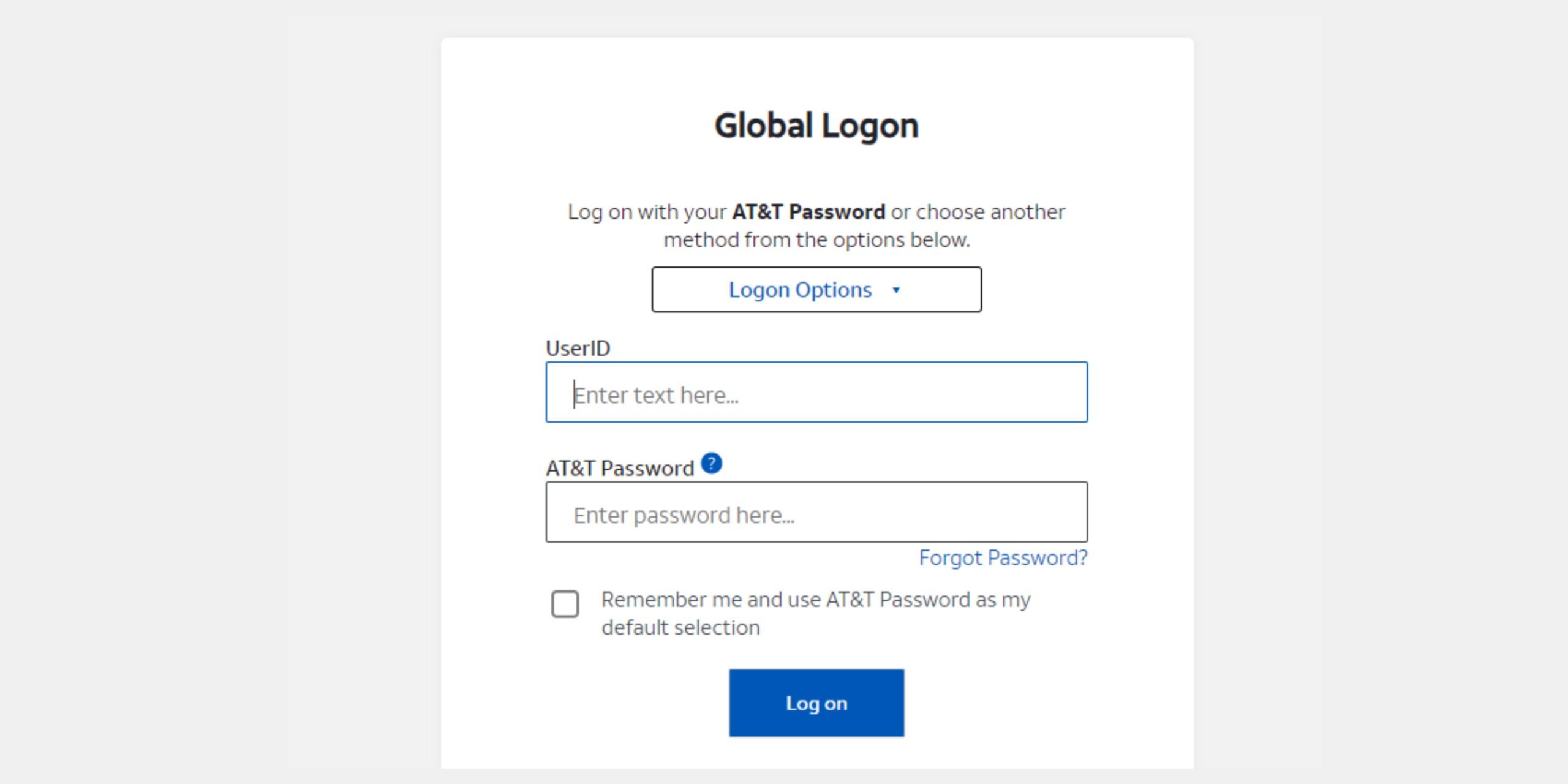
Task: Click the bold 'AT&T Password' in the instructions
Action: click(x=809, y=212)
